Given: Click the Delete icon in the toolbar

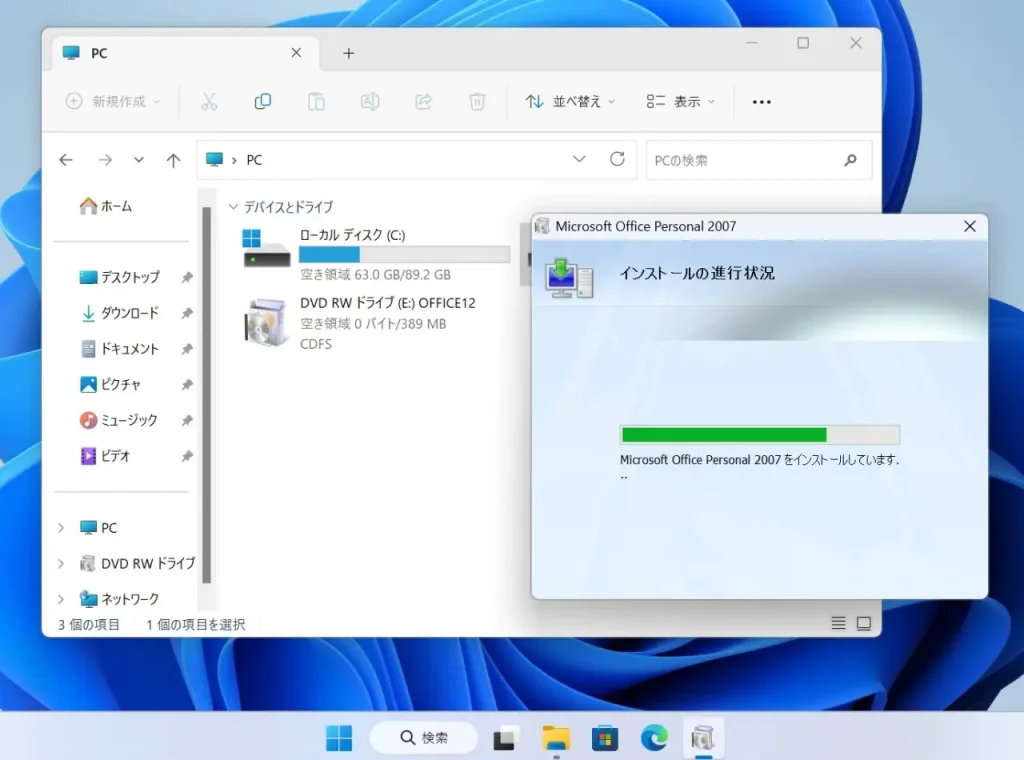Looking at the screenshot, I should coord(477,101).
